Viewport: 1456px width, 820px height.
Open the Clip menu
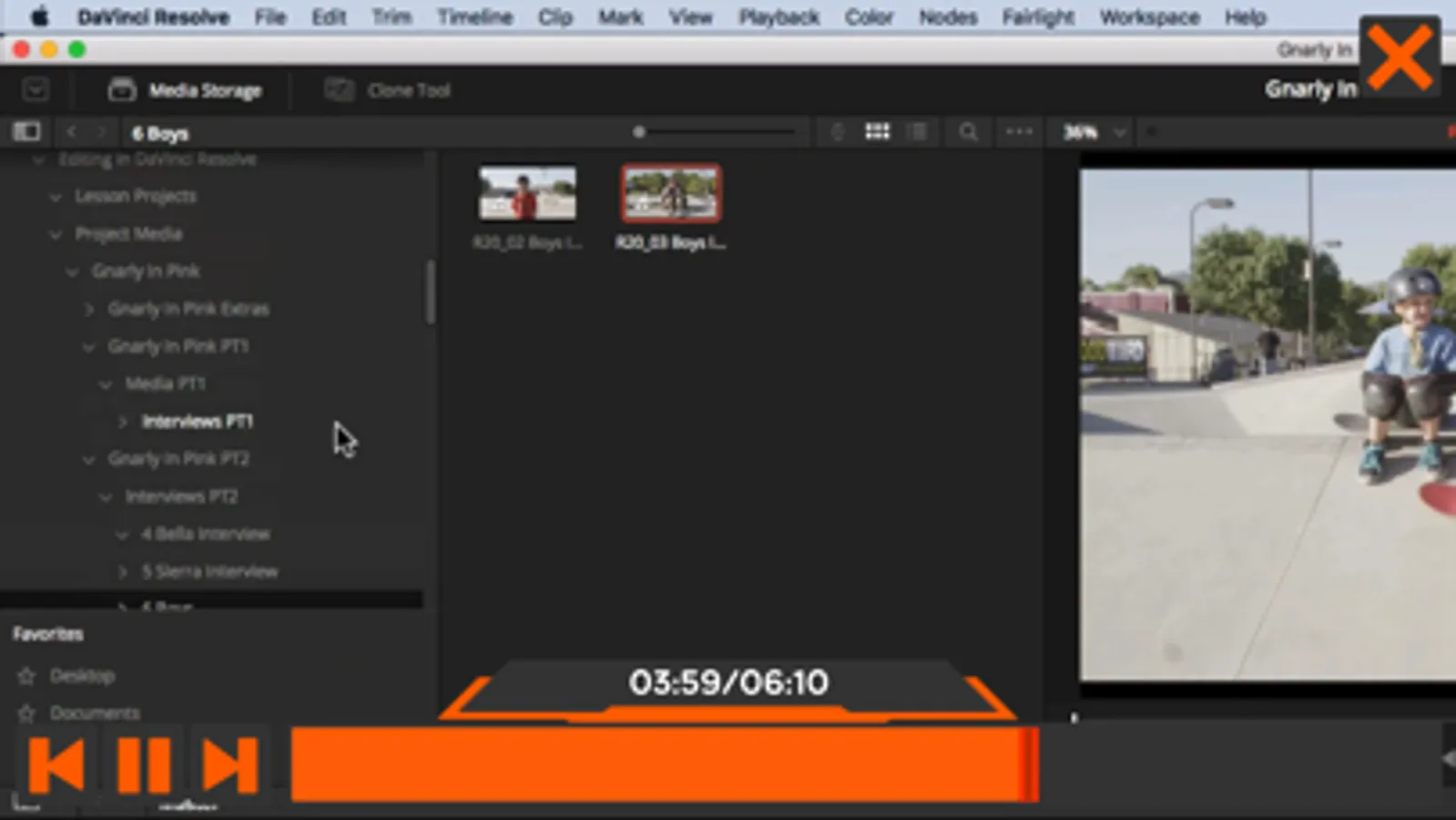(555, 16)
